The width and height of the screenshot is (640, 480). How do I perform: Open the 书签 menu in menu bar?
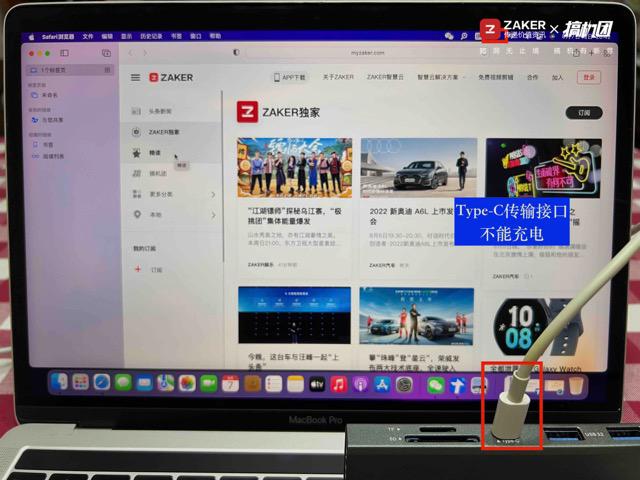coord(176,36)
